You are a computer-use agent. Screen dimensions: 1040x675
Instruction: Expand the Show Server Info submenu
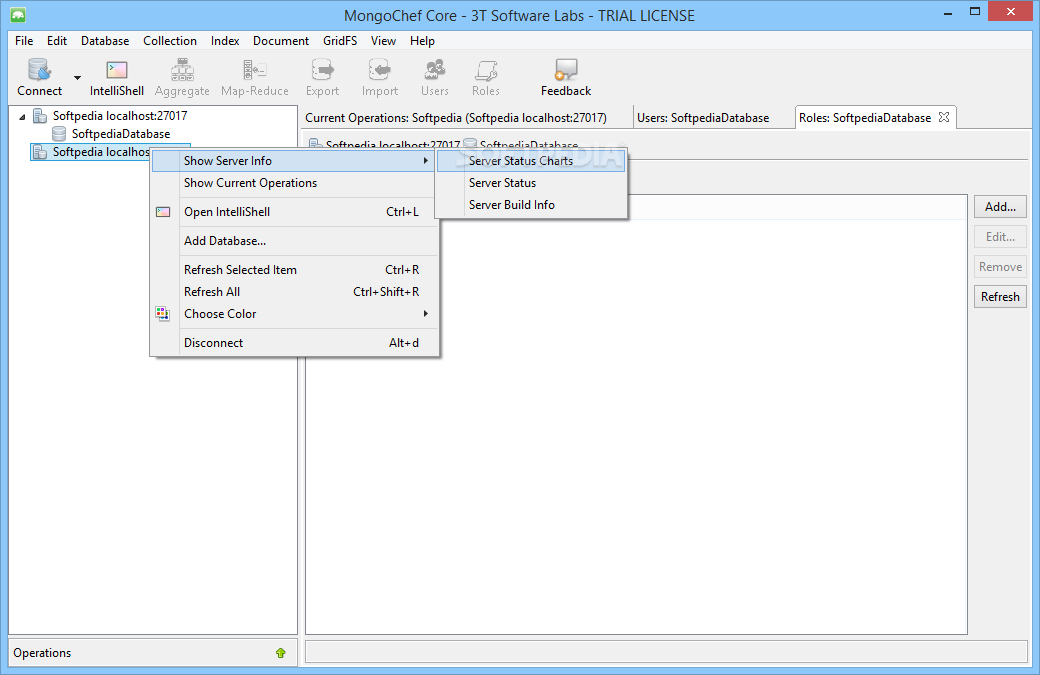(x=293, y=161)
